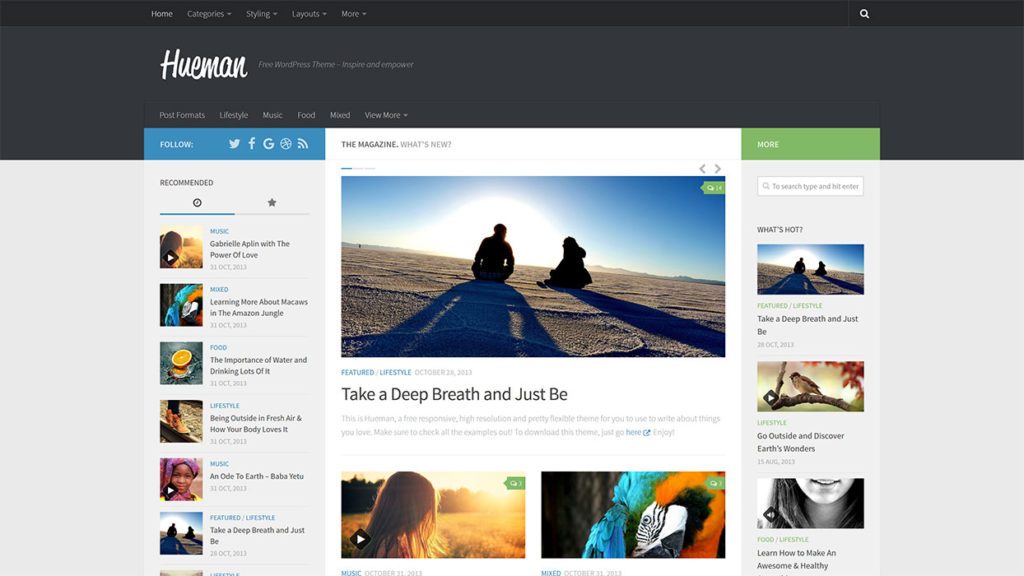
Task: Open the Facebook follow icon
Action: tap(252, 144)
